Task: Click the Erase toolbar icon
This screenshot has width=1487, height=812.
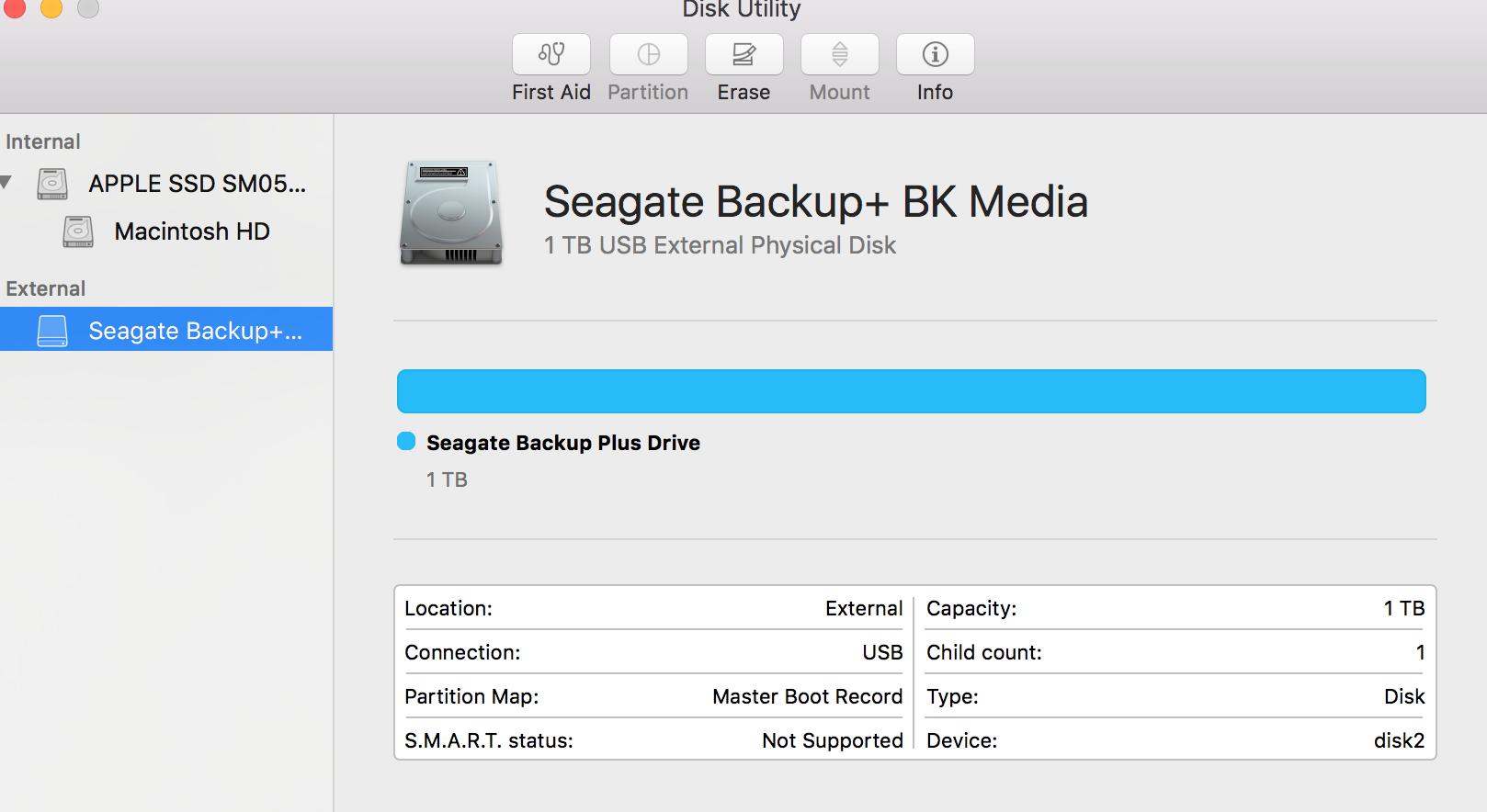Action: click(743, 54)
